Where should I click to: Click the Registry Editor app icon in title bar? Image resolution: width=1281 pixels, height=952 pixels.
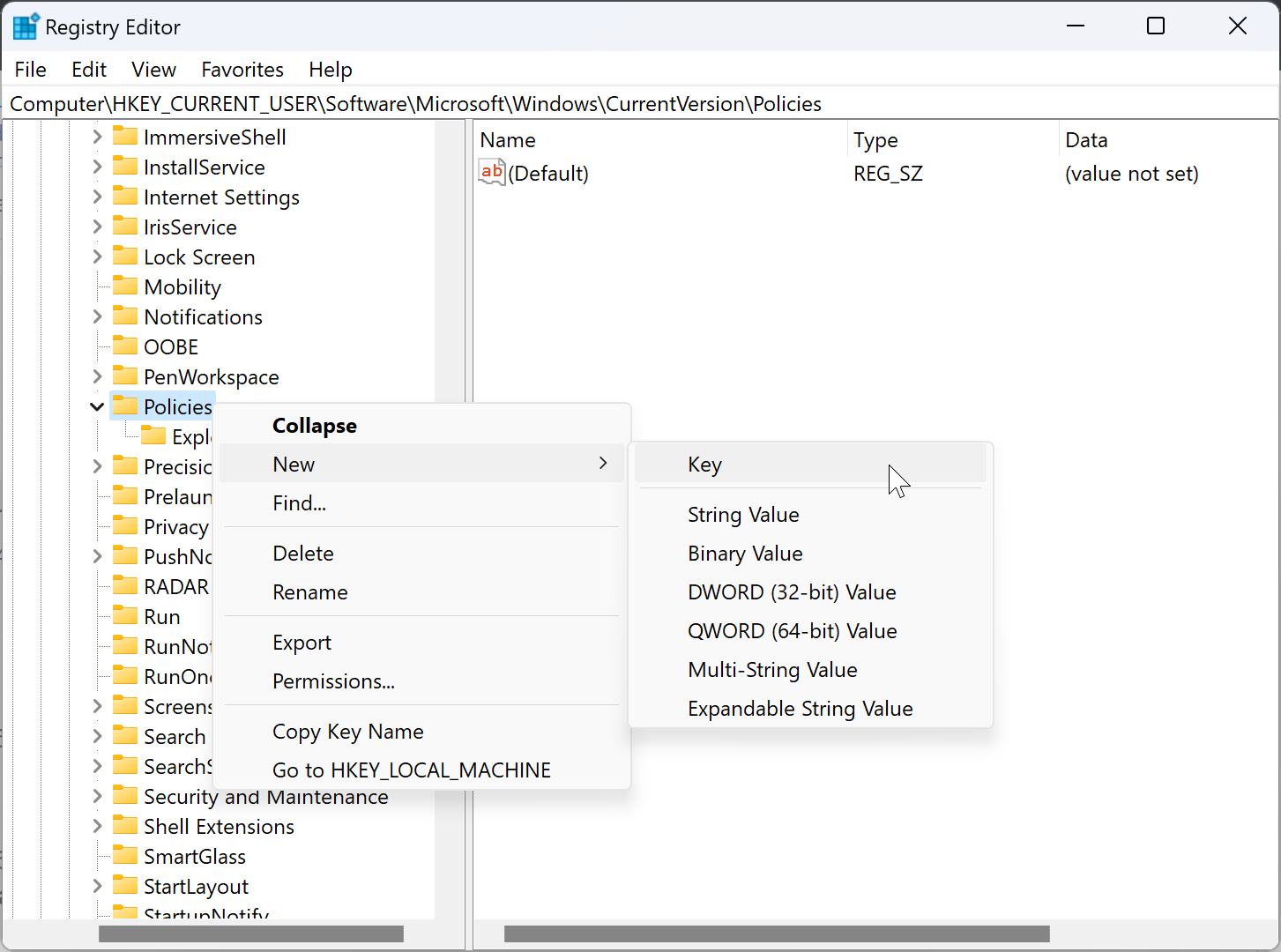click(26, 26)
